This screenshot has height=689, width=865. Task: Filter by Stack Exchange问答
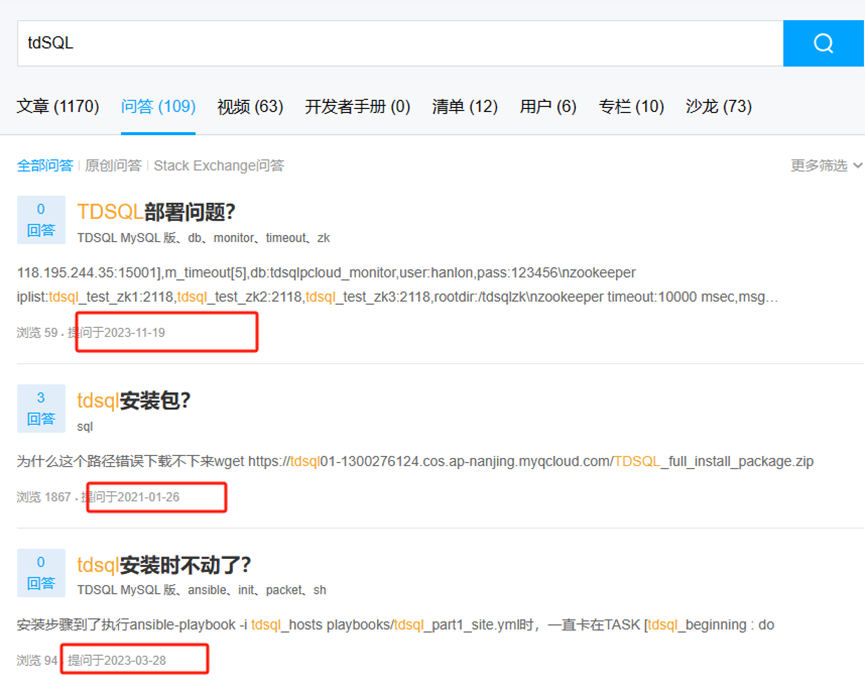point(219,165)
